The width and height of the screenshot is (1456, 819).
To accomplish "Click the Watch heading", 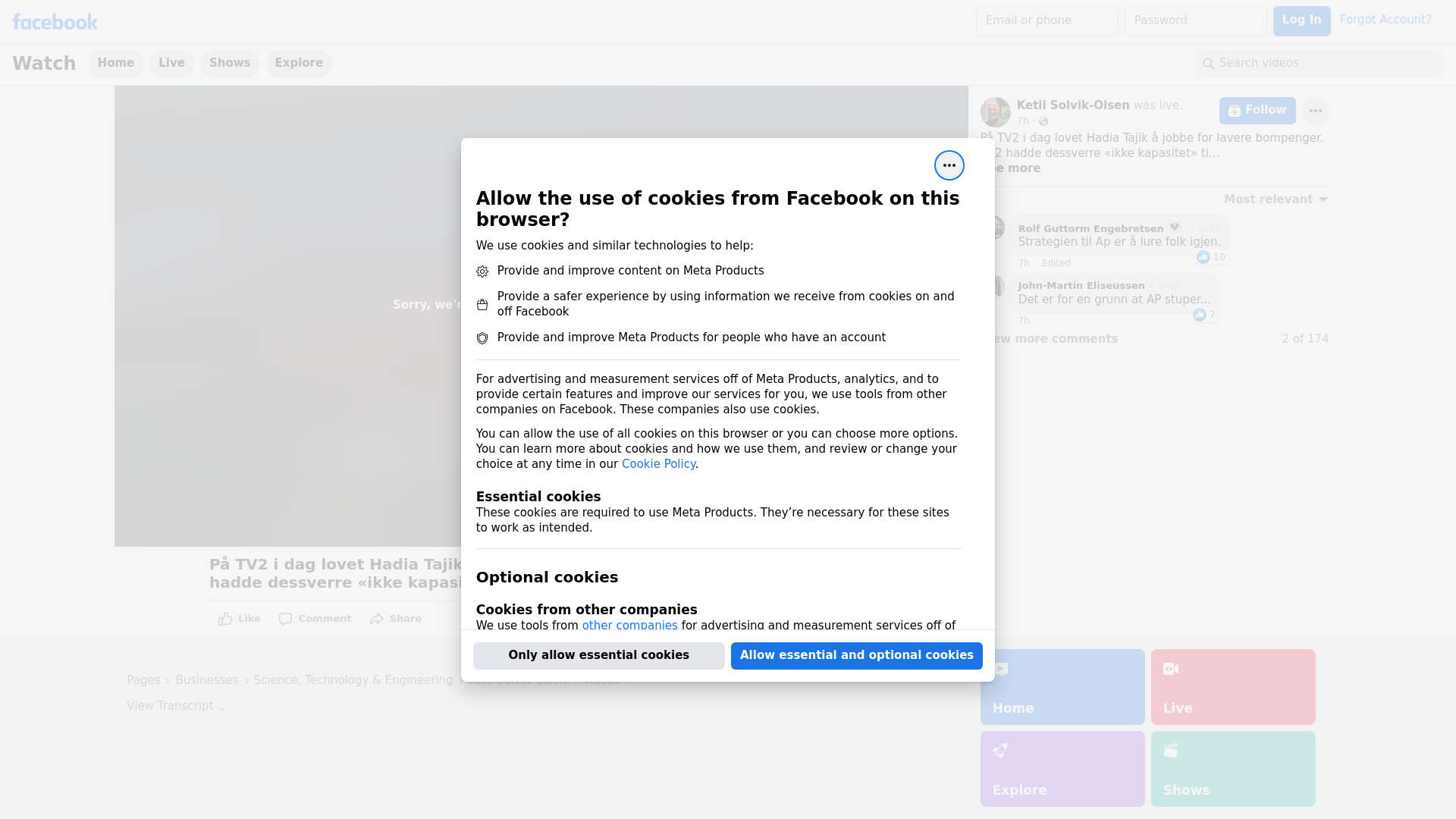I will (x=44, y=64).
